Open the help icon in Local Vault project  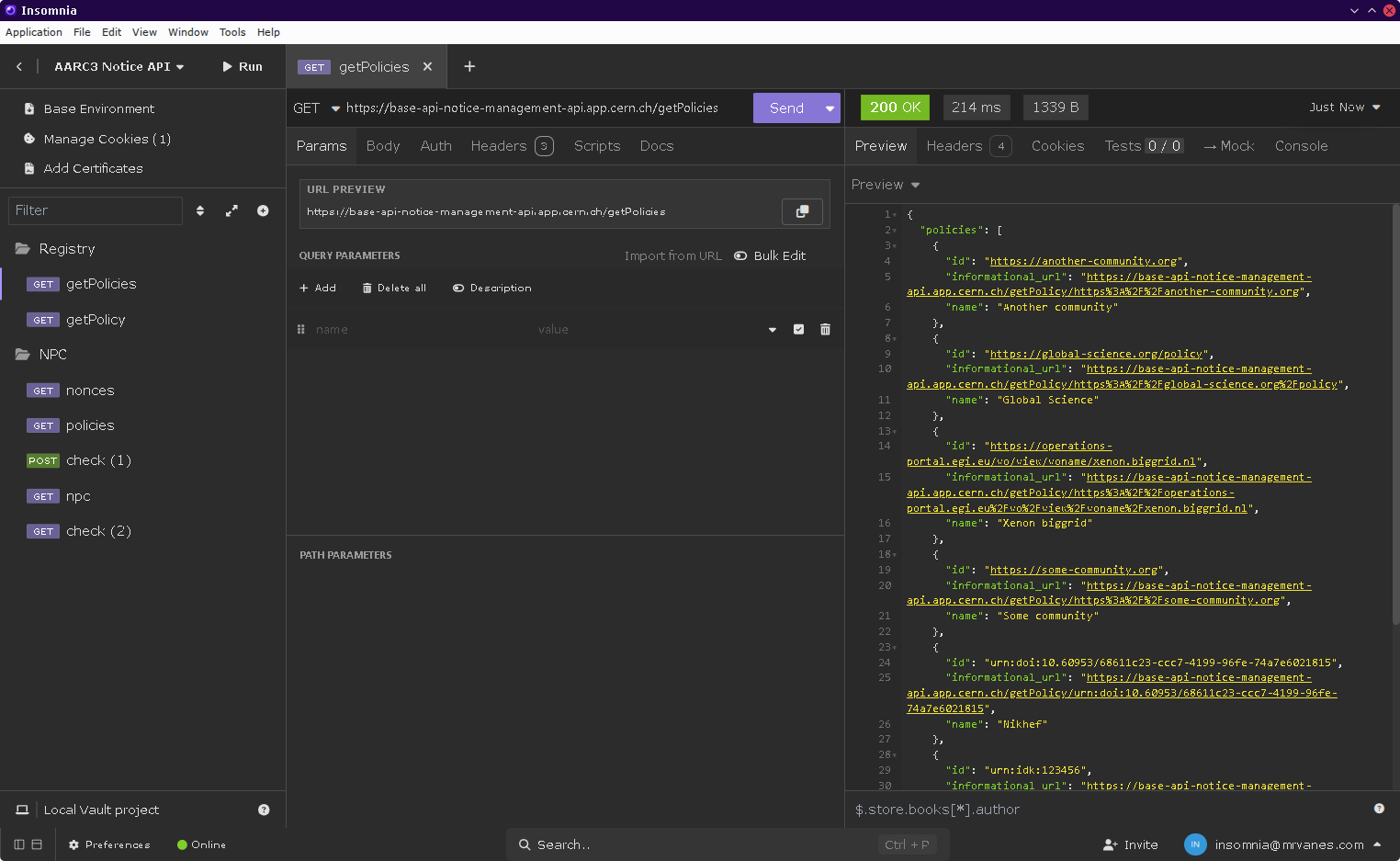(264, 810)
